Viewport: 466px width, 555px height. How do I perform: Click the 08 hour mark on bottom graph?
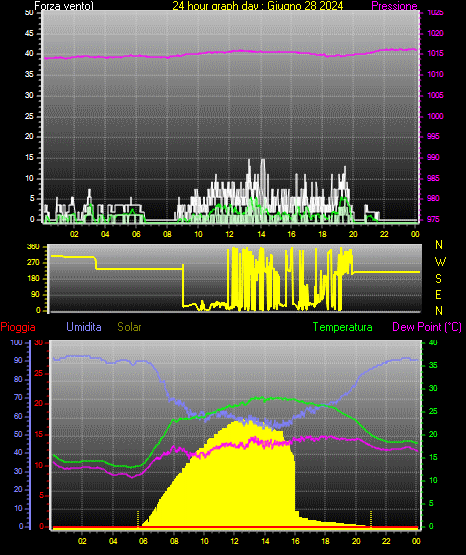[x=174, y=541]
